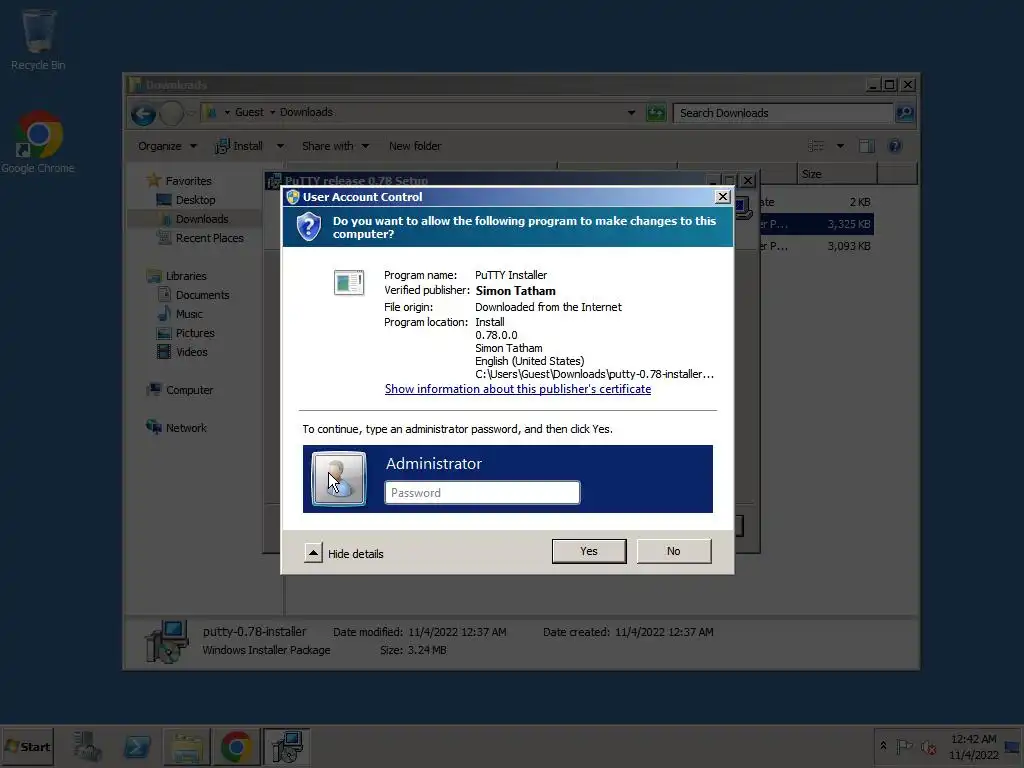Open Music library
Viewport: 1024px width, 768px height.
pos(189,314)
